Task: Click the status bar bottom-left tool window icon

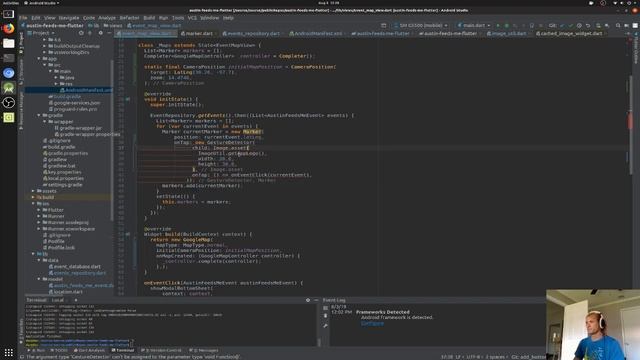Action: [x=22, y=357]
